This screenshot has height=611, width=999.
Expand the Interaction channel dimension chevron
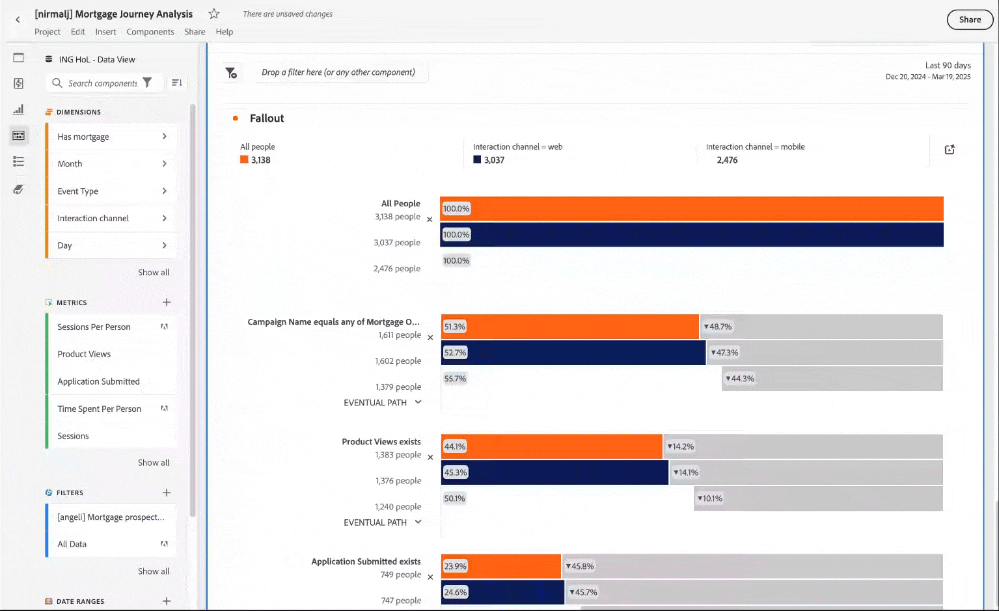[164, 218]
